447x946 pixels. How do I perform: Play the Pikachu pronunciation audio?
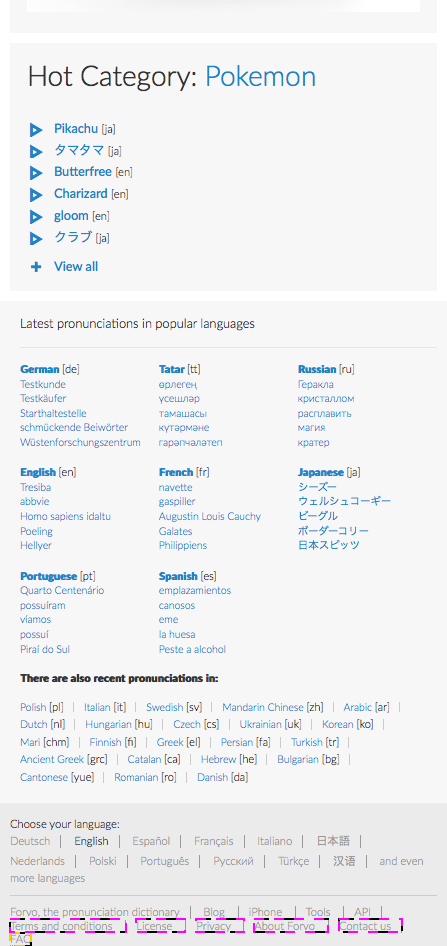36,130
